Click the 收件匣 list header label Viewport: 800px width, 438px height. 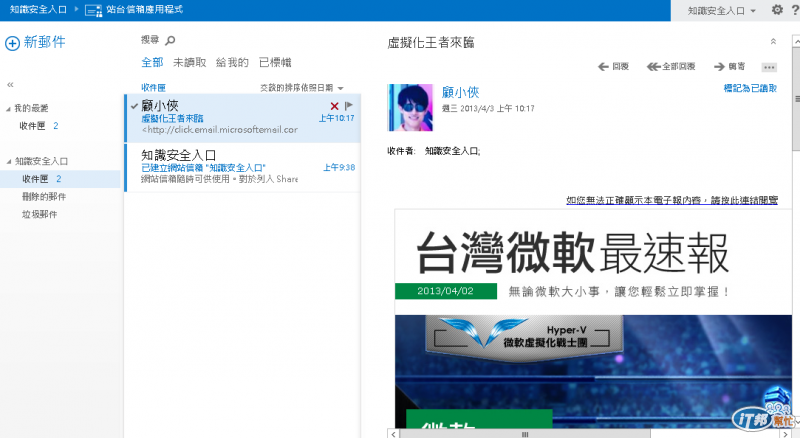pyautogui.click(x=153, y=88)
